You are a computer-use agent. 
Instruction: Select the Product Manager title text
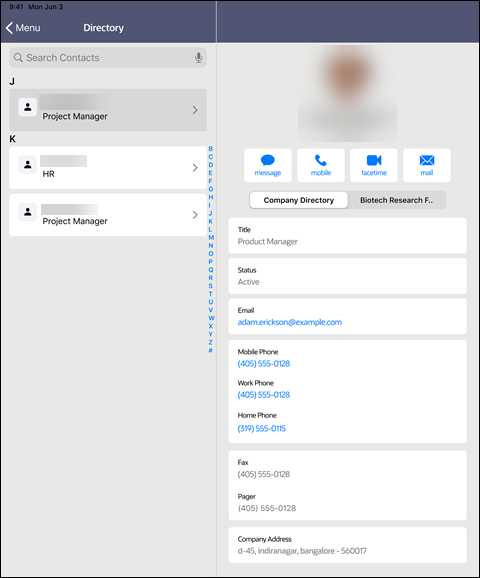pos(268,241)
